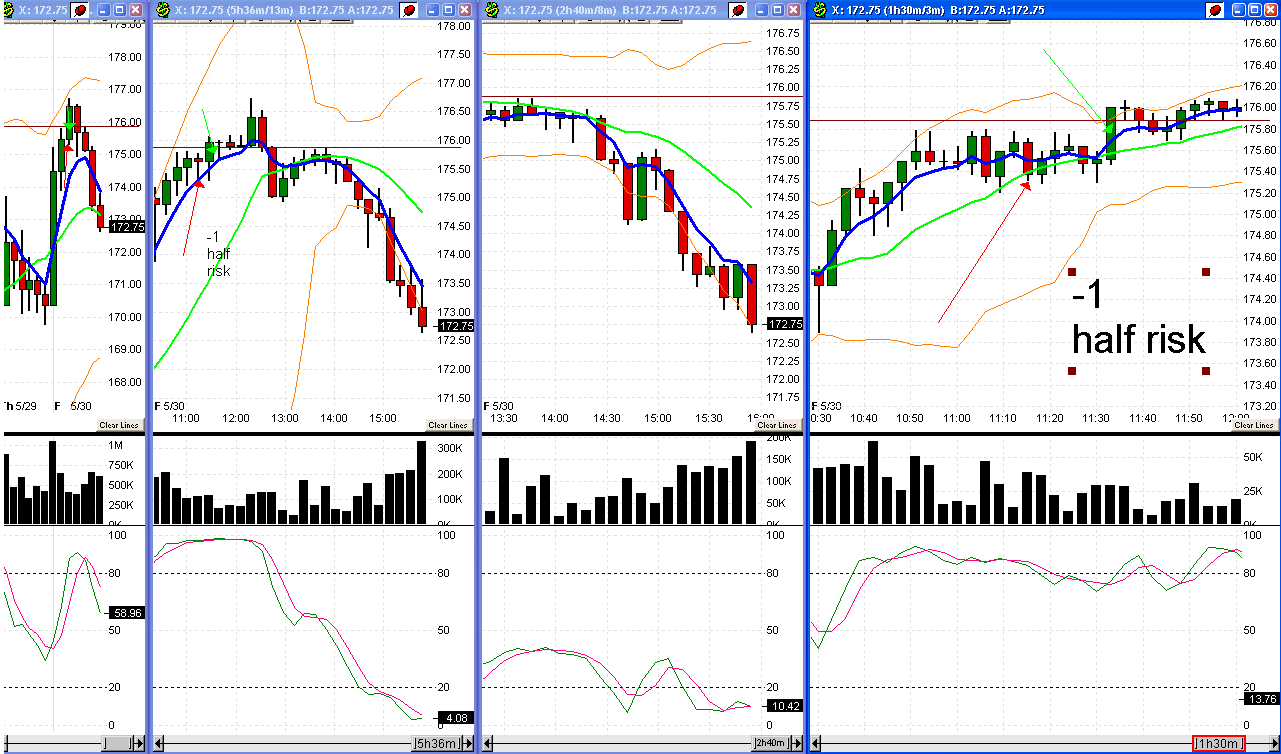Click the red ladybug icon on the 2h40m chart title bar

[737, 10]
